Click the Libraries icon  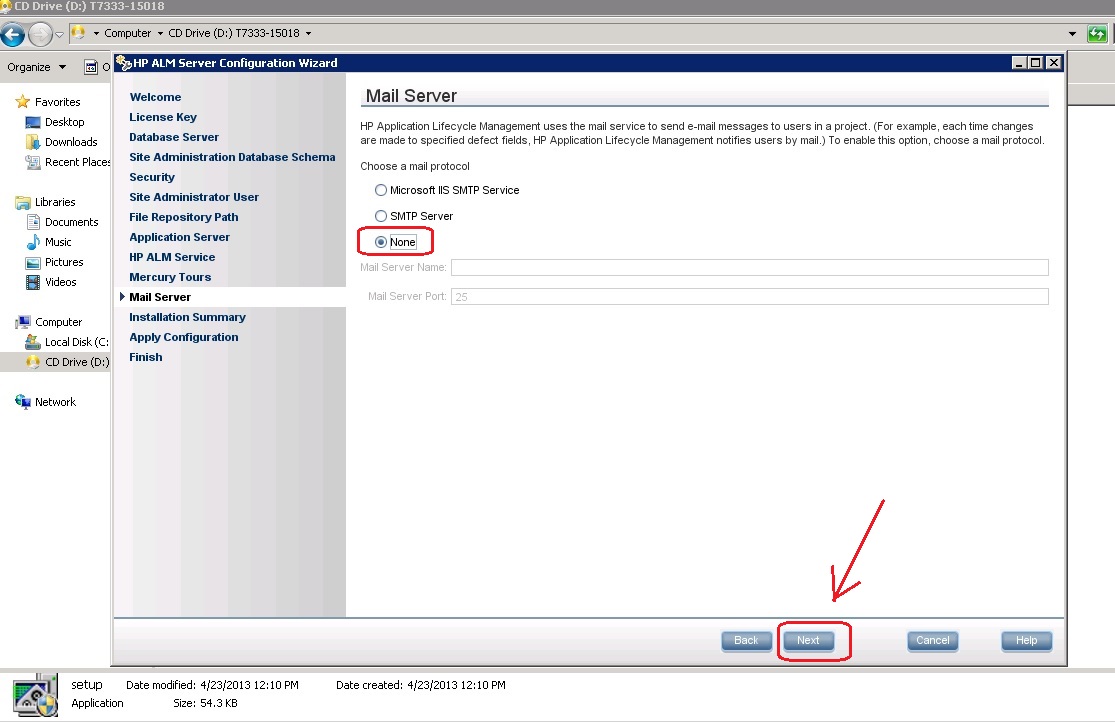tap(23, 202)
